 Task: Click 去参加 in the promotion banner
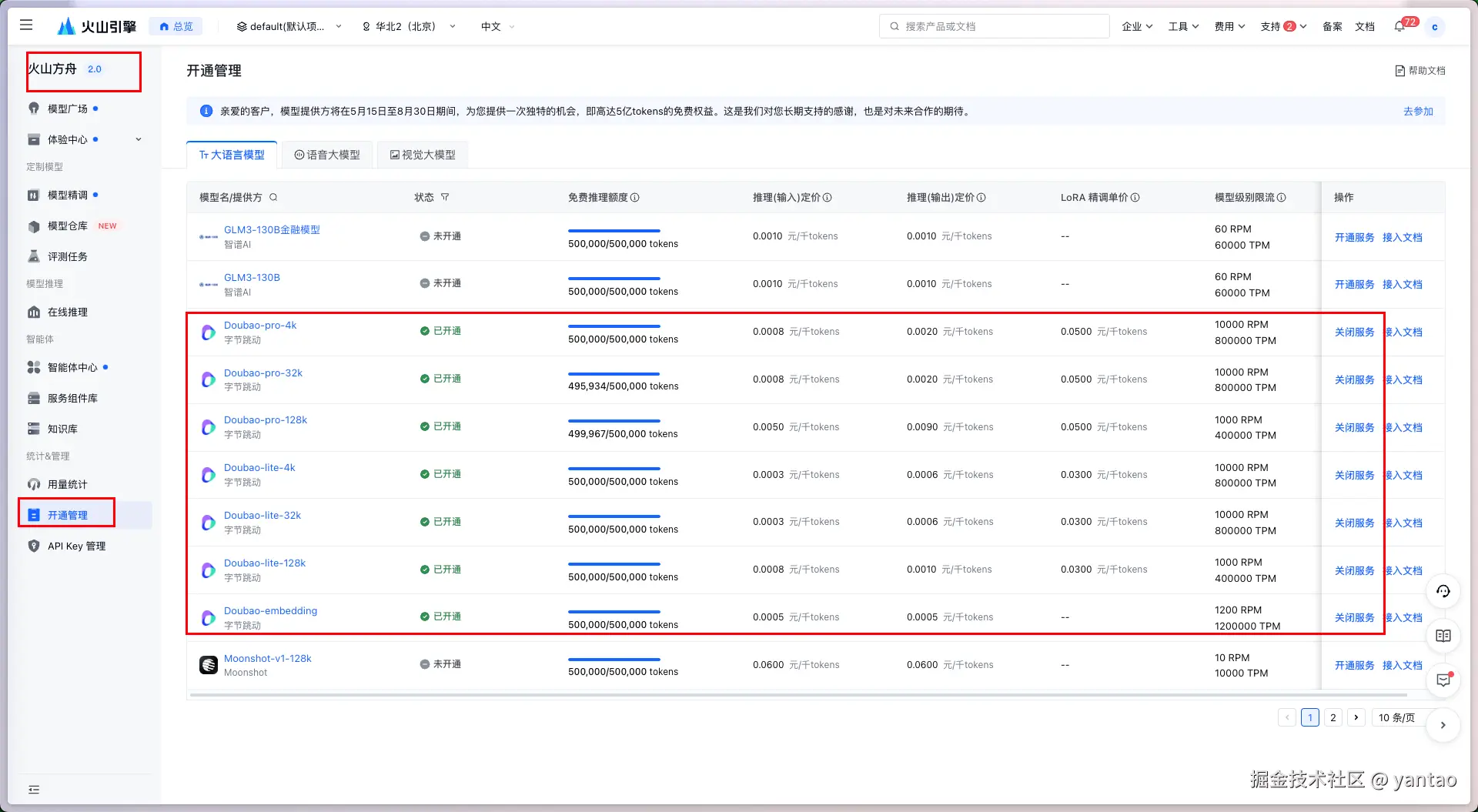click(x=1418, y=112)
